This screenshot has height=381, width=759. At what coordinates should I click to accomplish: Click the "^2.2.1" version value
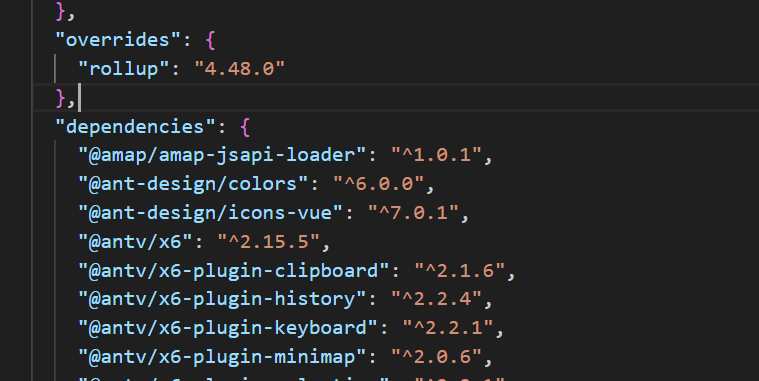[x=448, y=328]
